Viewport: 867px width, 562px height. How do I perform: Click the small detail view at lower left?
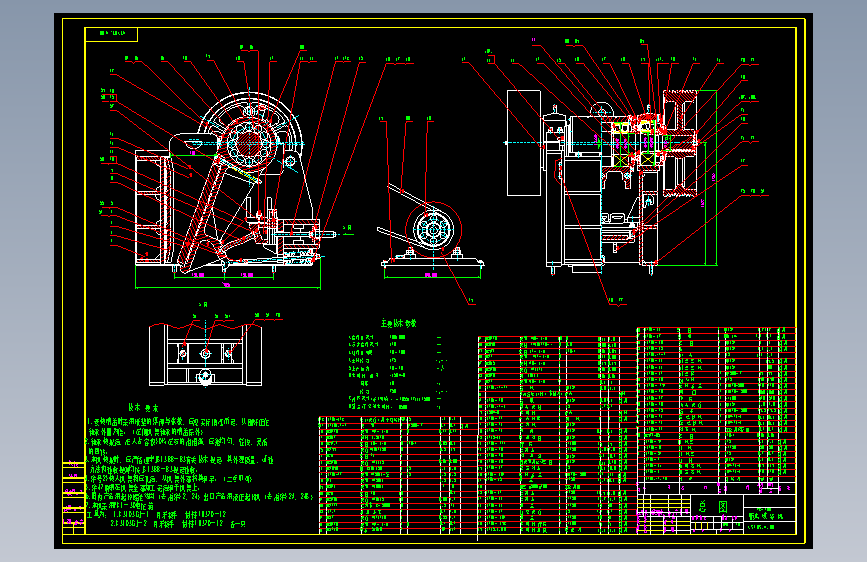(x=205, y=354)
